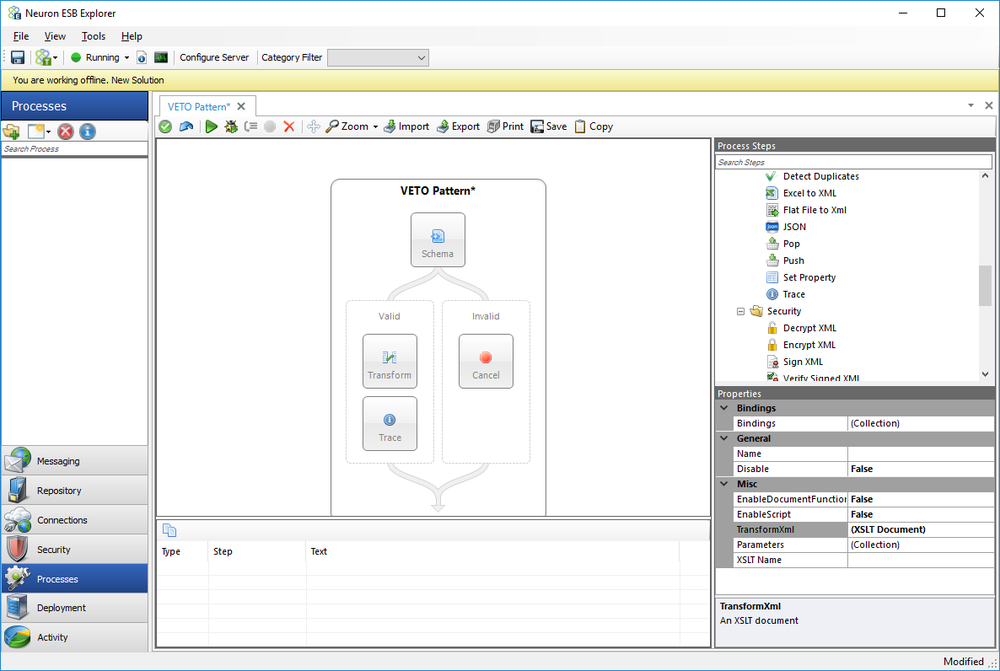1000x671 pixels.
Task: Click the Process Steps vertical scrollbar thumb
Action: point(985,285)
